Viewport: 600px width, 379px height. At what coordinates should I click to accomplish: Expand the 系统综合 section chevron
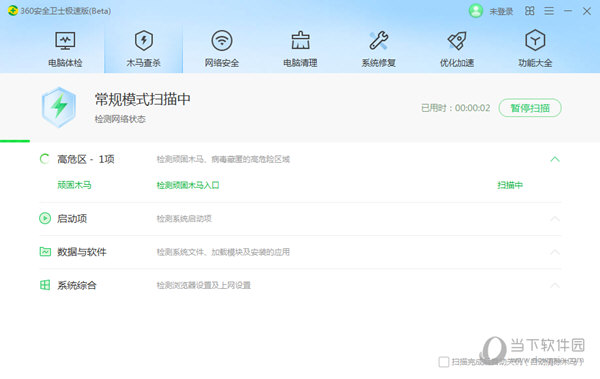tap(555, 285)
